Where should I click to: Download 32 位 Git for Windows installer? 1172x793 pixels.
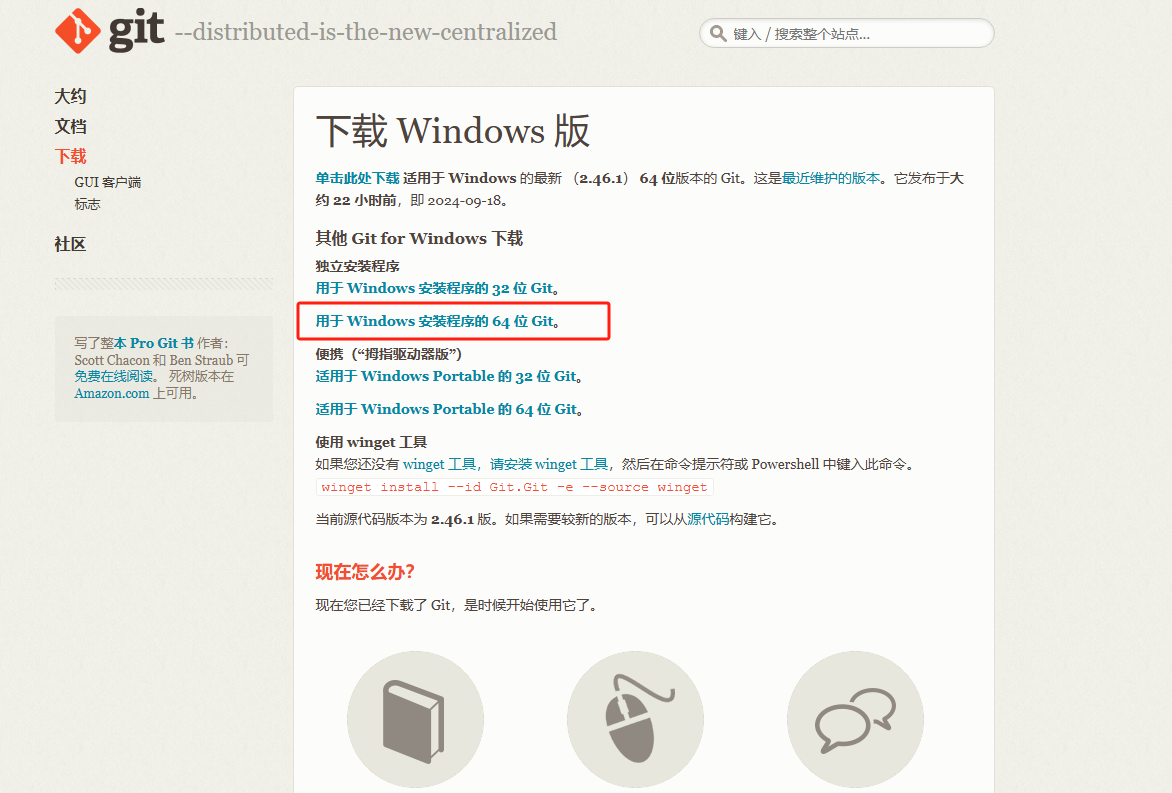[434, 288]
